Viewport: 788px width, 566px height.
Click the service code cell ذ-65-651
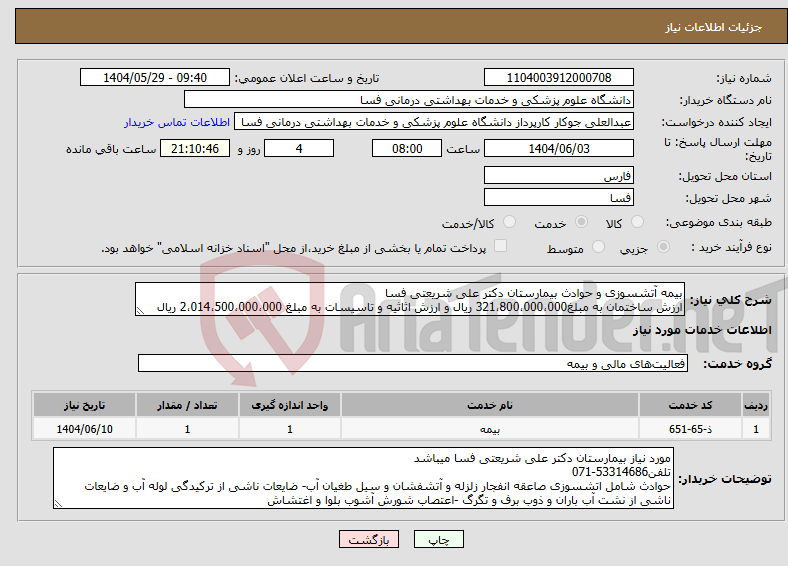point(691,429)
